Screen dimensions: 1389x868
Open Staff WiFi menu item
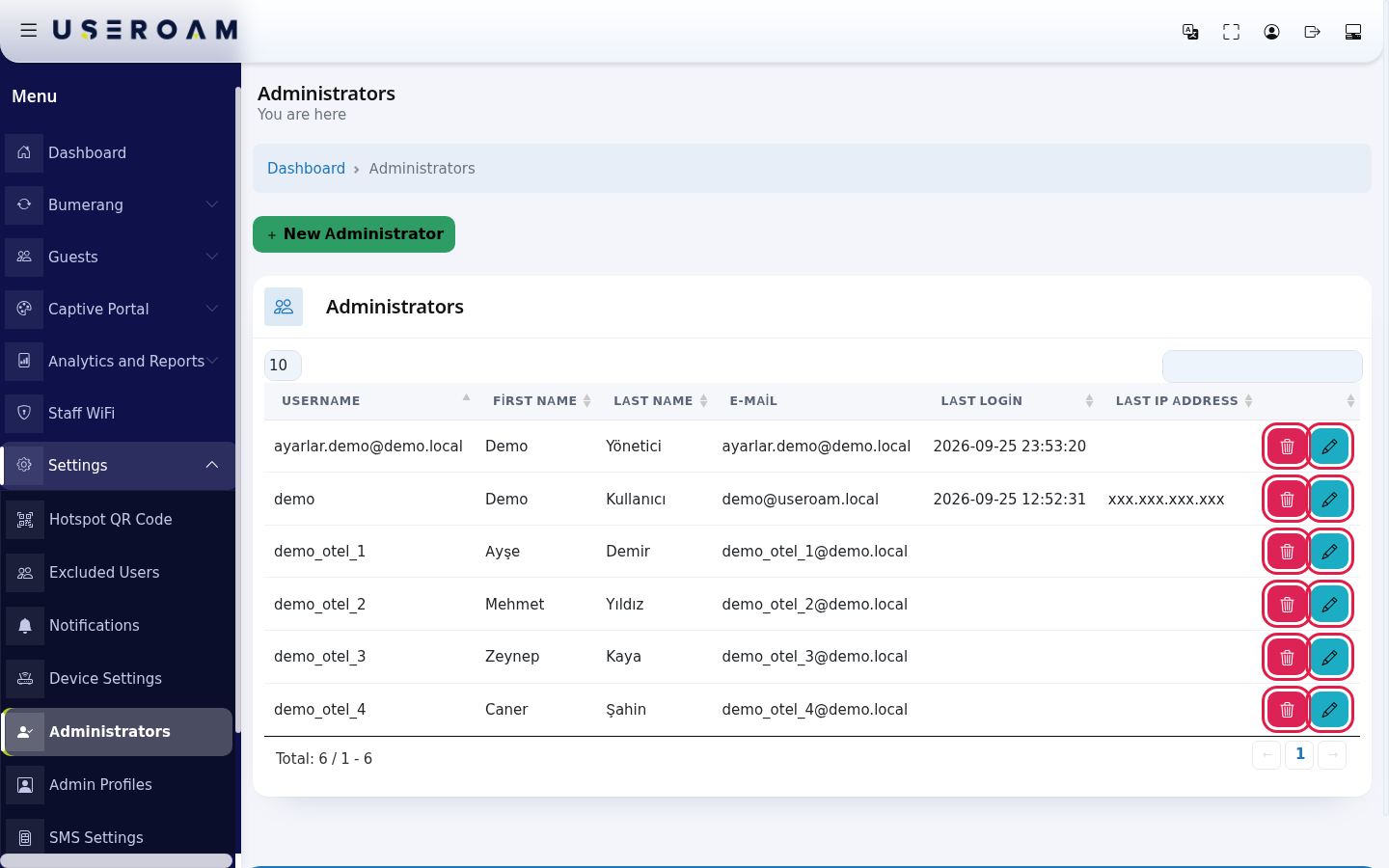coord(118,413)
